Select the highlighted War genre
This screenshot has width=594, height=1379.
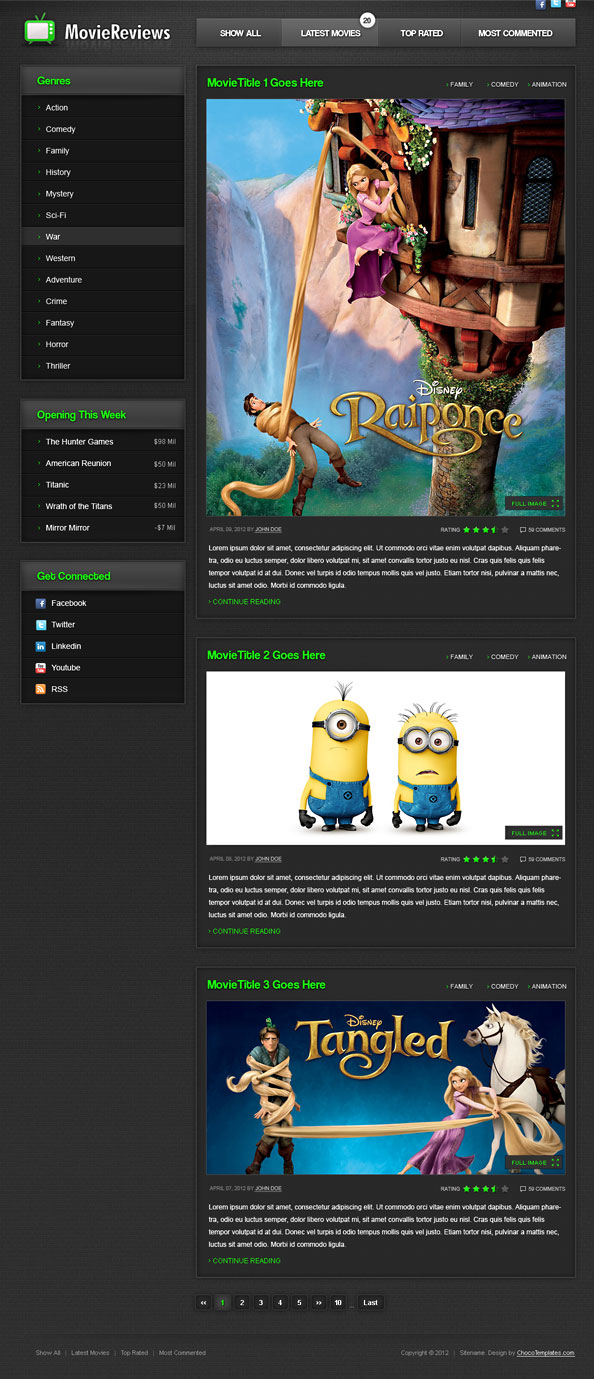point(103,237)
